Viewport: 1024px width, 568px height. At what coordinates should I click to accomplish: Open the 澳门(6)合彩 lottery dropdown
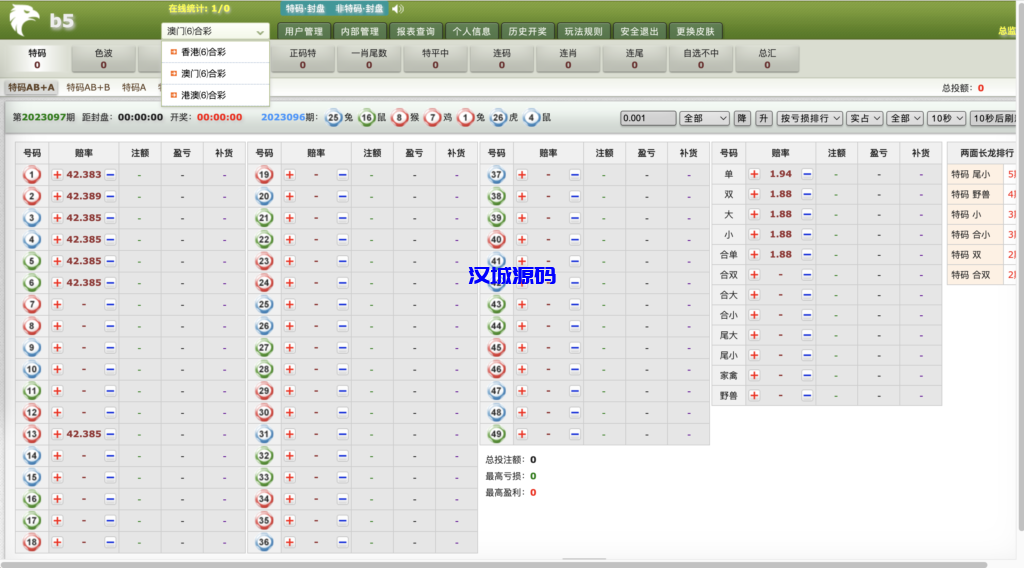click(215, 31)
